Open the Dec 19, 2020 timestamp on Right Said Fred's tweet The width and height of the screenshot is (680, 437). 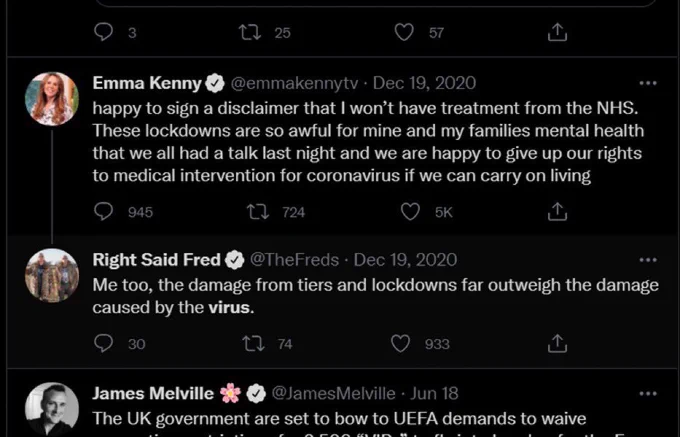coord(405,260)
